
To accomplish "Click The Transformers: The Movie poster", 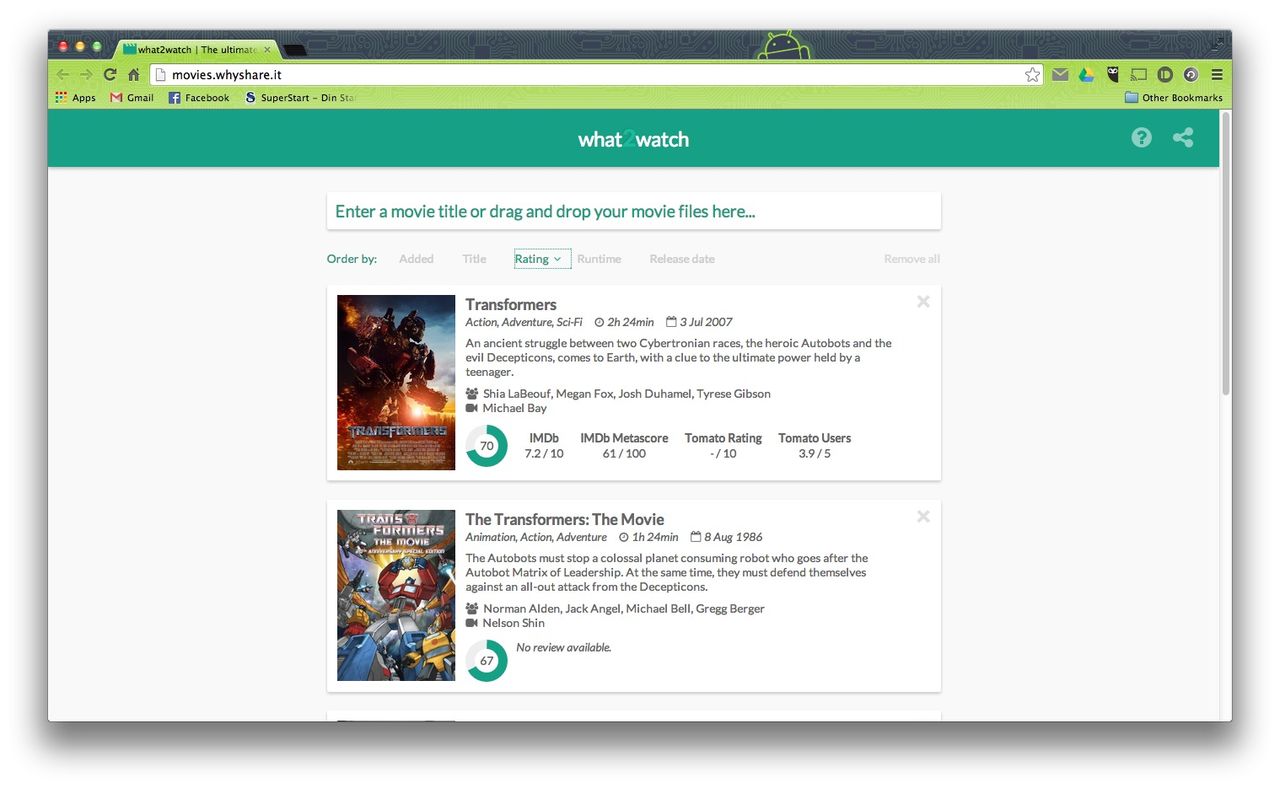I will [396, 596].
